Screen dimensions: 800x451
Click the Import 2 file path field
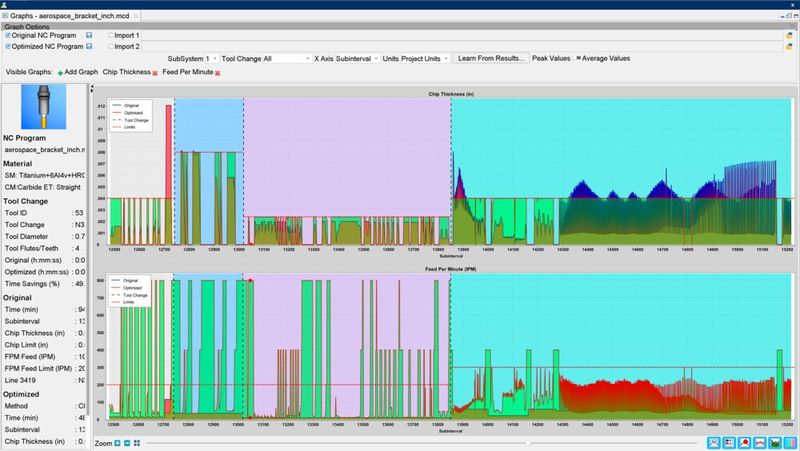pos(462,46)
